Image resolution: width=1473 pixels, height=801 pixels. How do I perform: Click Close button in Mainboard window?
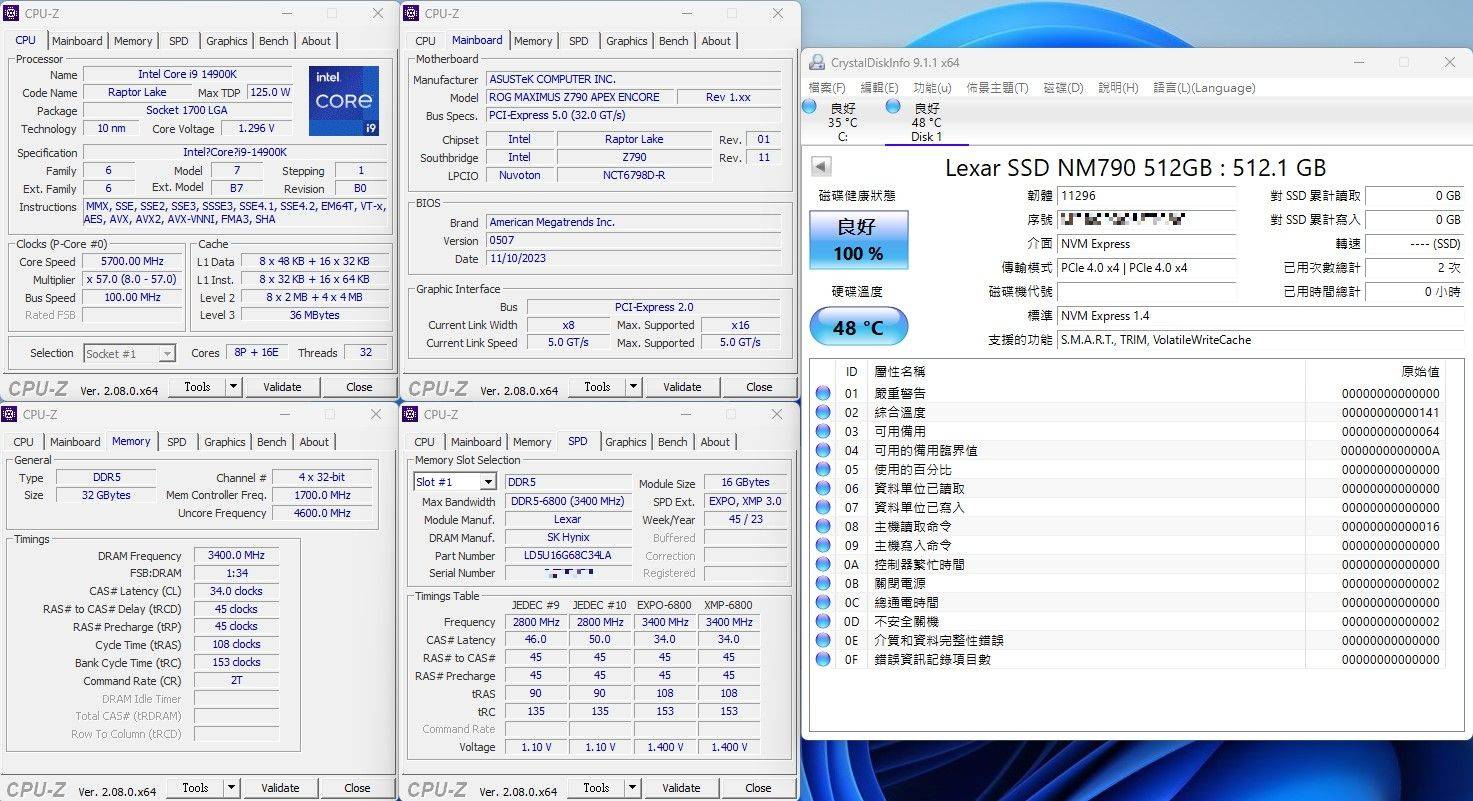(759, 387)
